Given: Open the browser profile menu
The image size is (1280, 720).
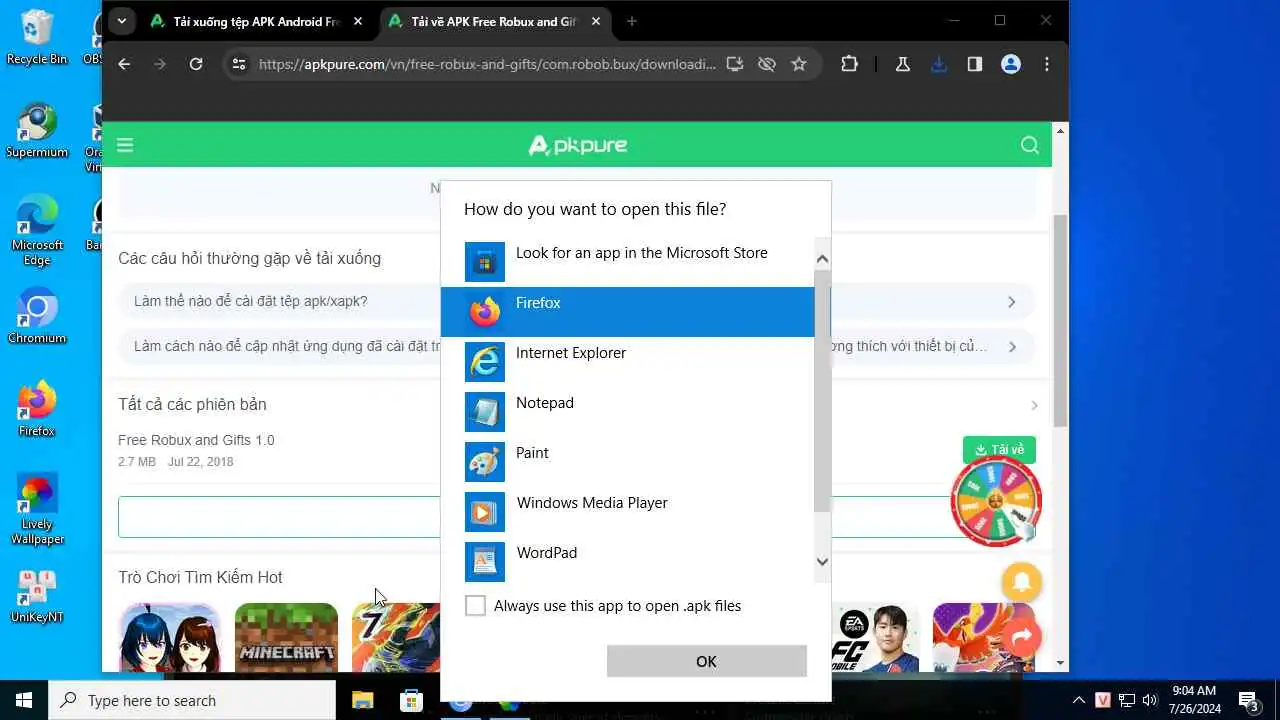Looking at the screenshot, I should click(x=1011, y=64).
